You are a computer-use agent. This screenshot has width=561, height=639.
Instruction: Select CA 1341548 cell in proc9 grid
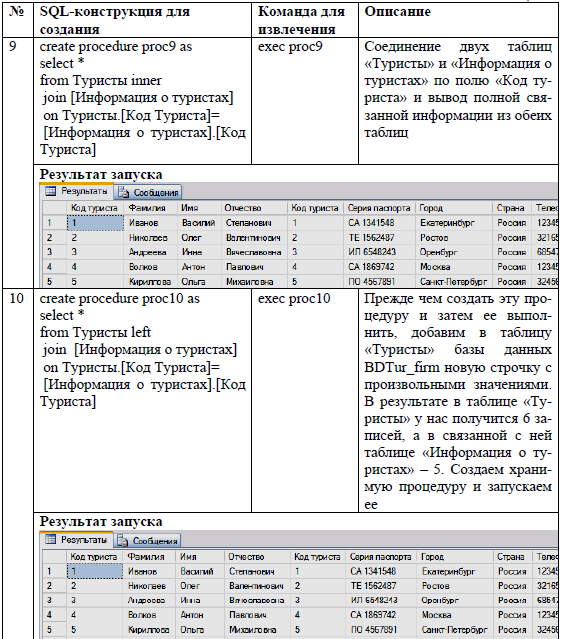[379, 223]
